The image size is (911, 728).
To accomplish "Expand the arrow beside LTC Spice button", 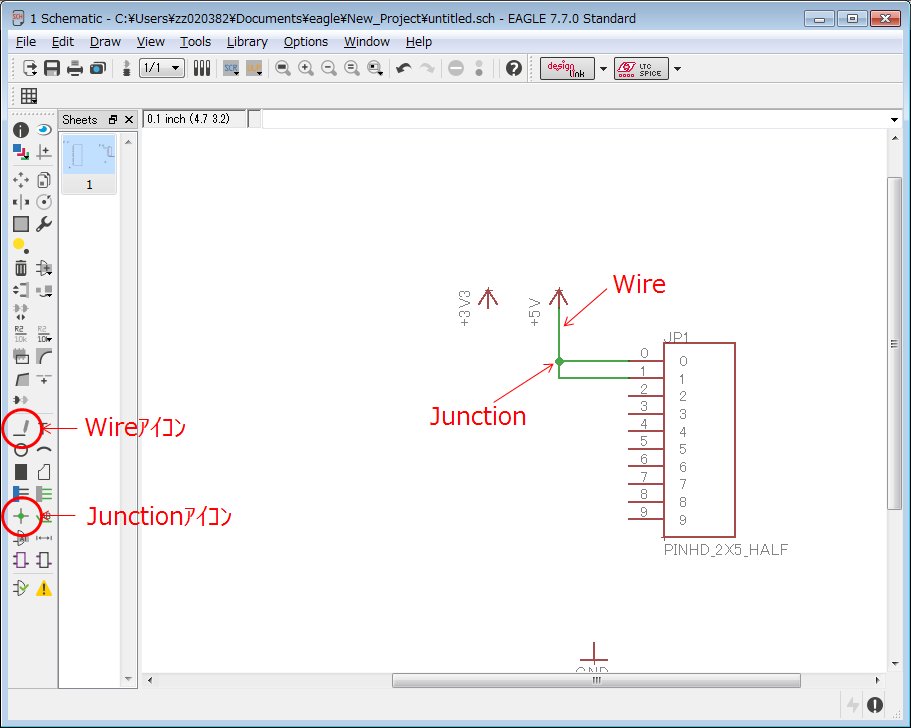I will 677,69.
